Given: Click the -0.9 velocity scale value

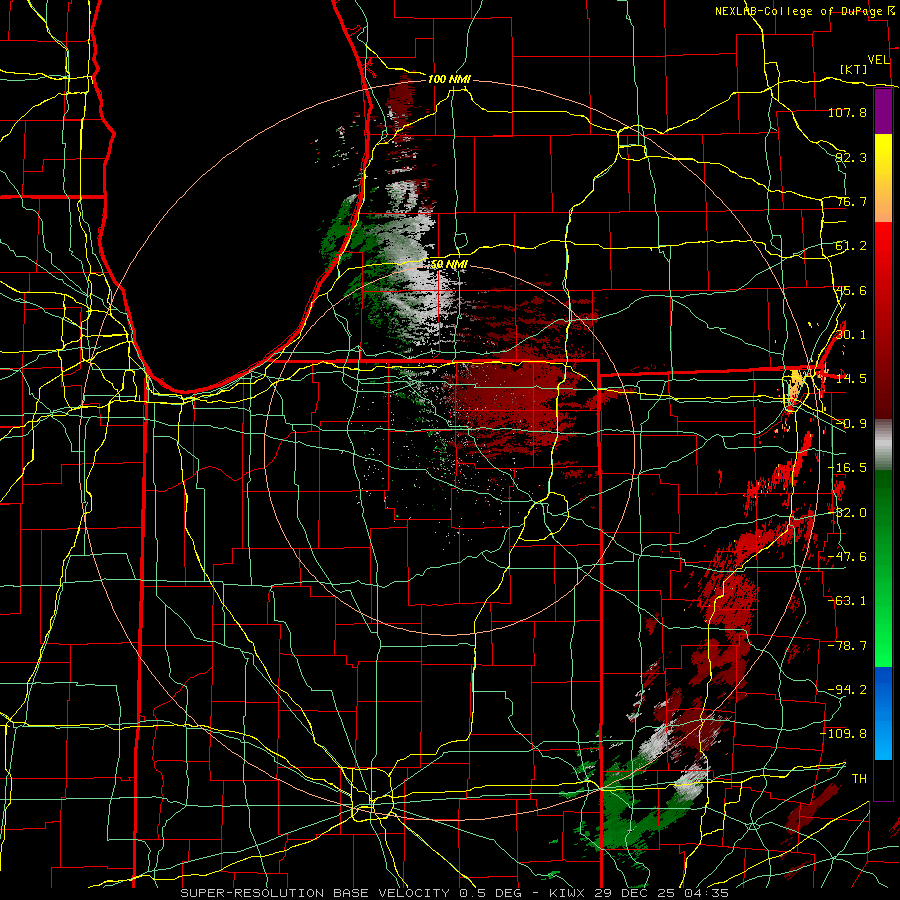Looking at the screenshot, I should tap(851, 424).
